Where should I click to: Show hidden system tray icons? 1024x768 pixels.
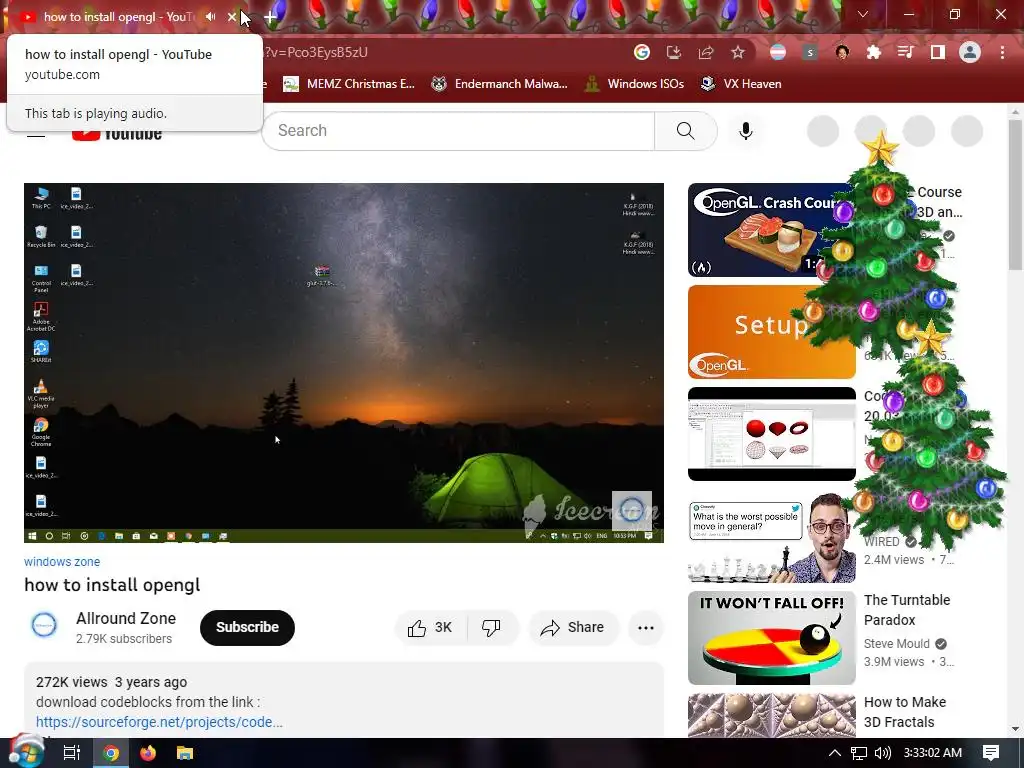[x=835, y=753]
